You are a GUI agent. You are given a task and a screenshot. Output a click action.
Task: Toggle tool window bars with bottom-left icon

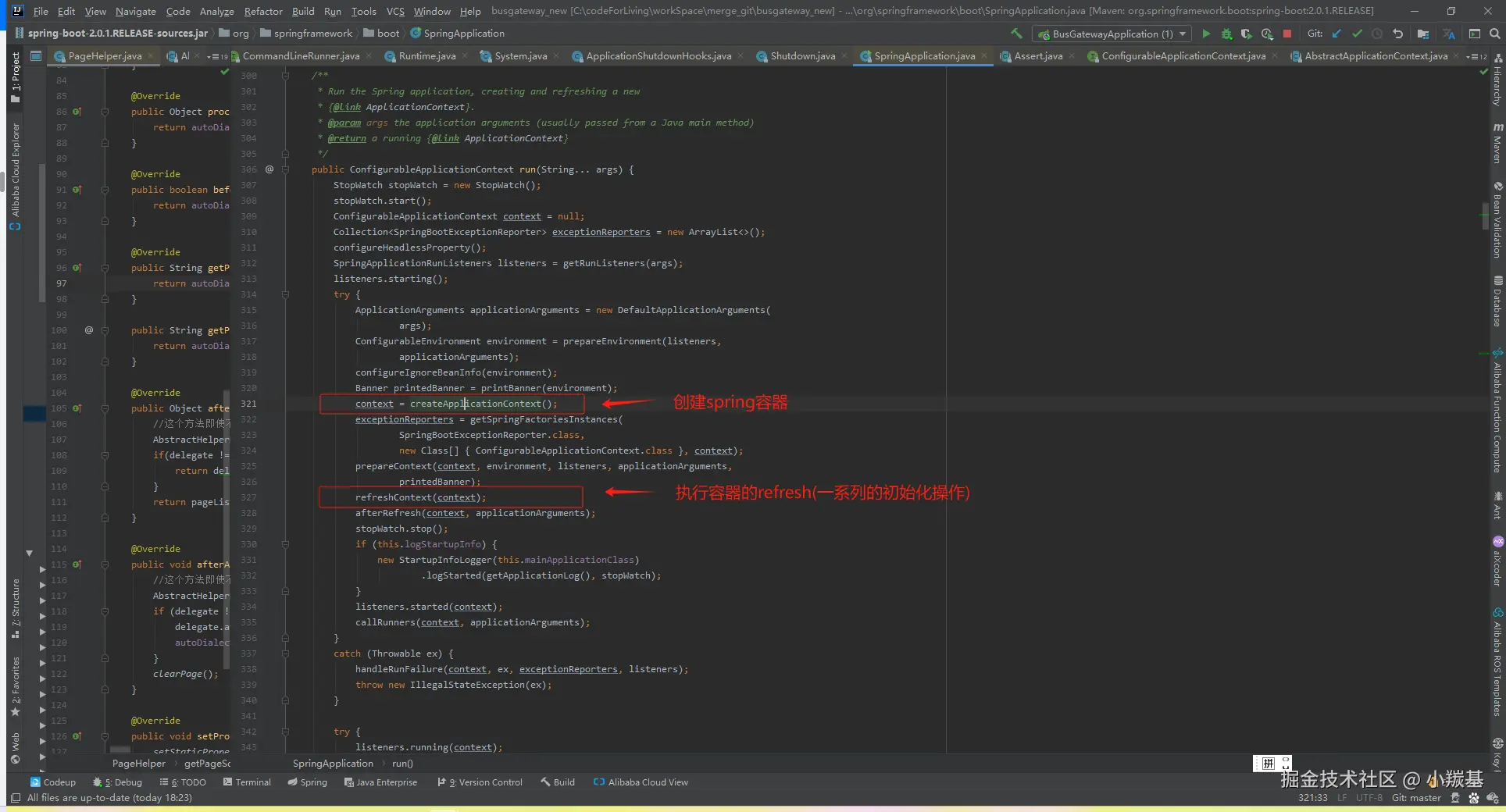pyautogui.click(x=16, y=798)
